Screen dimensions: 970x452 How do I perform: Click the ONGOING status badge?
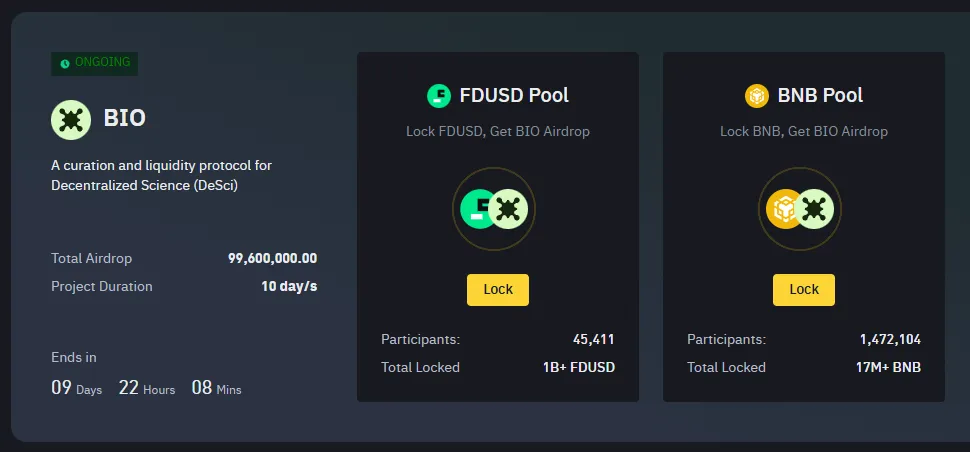[x=94, y=63]
